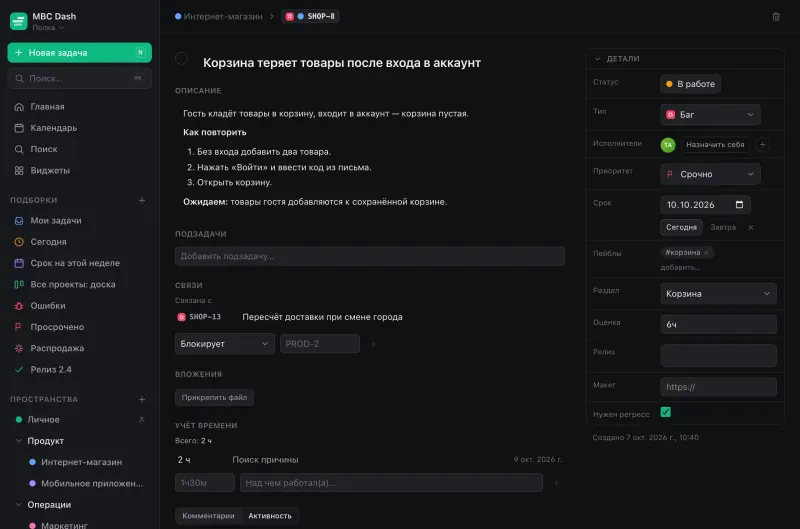Open the Тип dropdown showing Баг
This screenshot has height=529, width=800.
tap(710, 115)
